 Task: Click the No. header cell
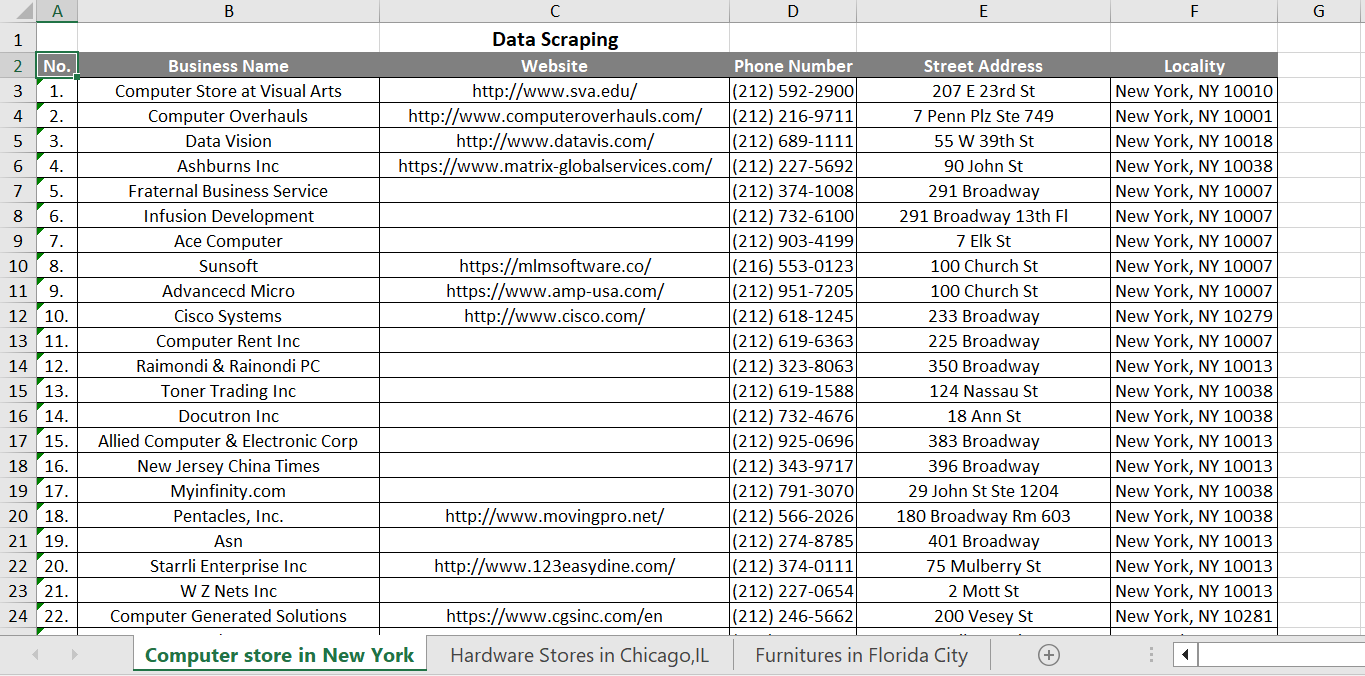click(x=57, y=66)
